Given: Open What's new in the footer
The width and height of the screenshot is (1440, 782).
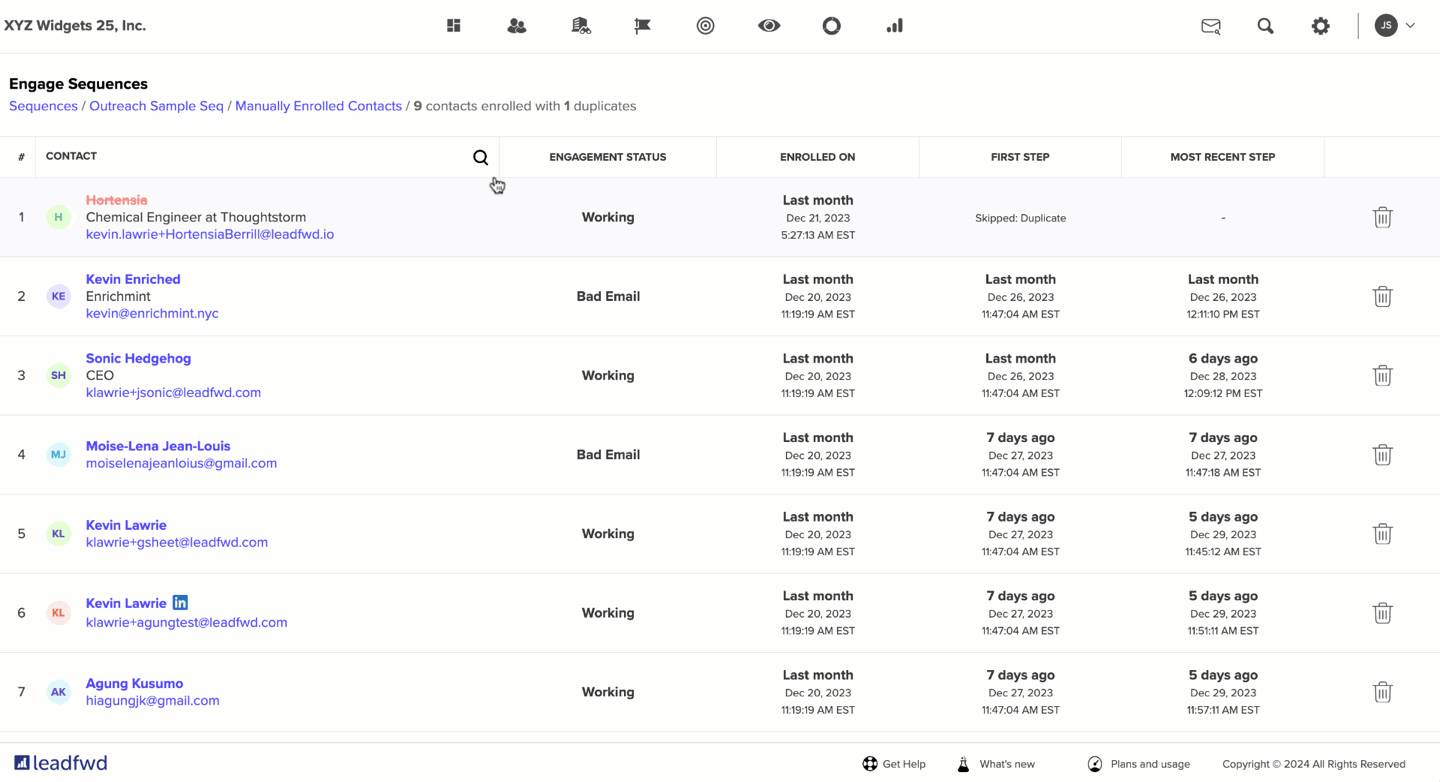Looking at the screenshot, I should (995, 764).
